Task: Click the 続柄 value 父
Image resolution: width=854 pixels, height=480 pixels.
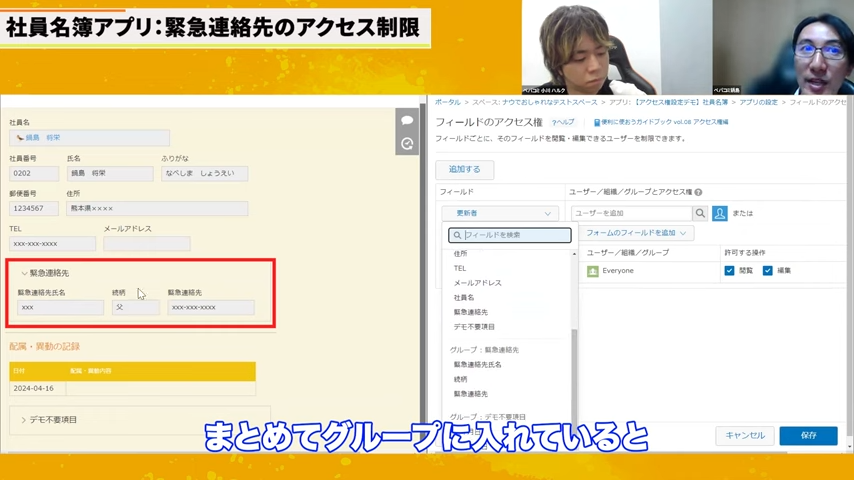Action: (x=136, y=307)
